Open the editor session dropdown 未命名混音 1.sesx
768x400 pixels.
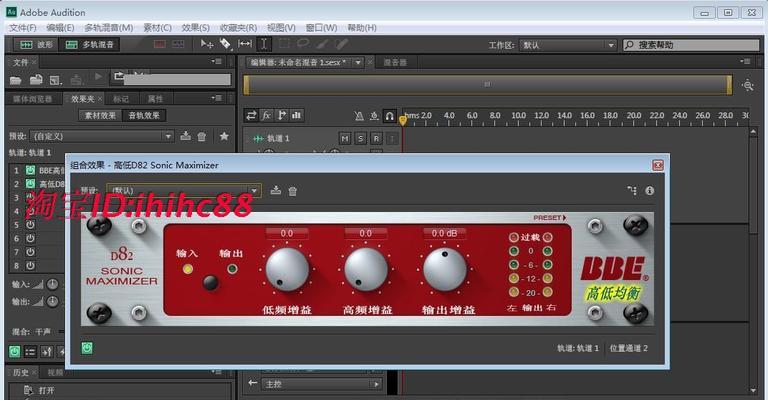pyautogui.click(x=358, y=62)
